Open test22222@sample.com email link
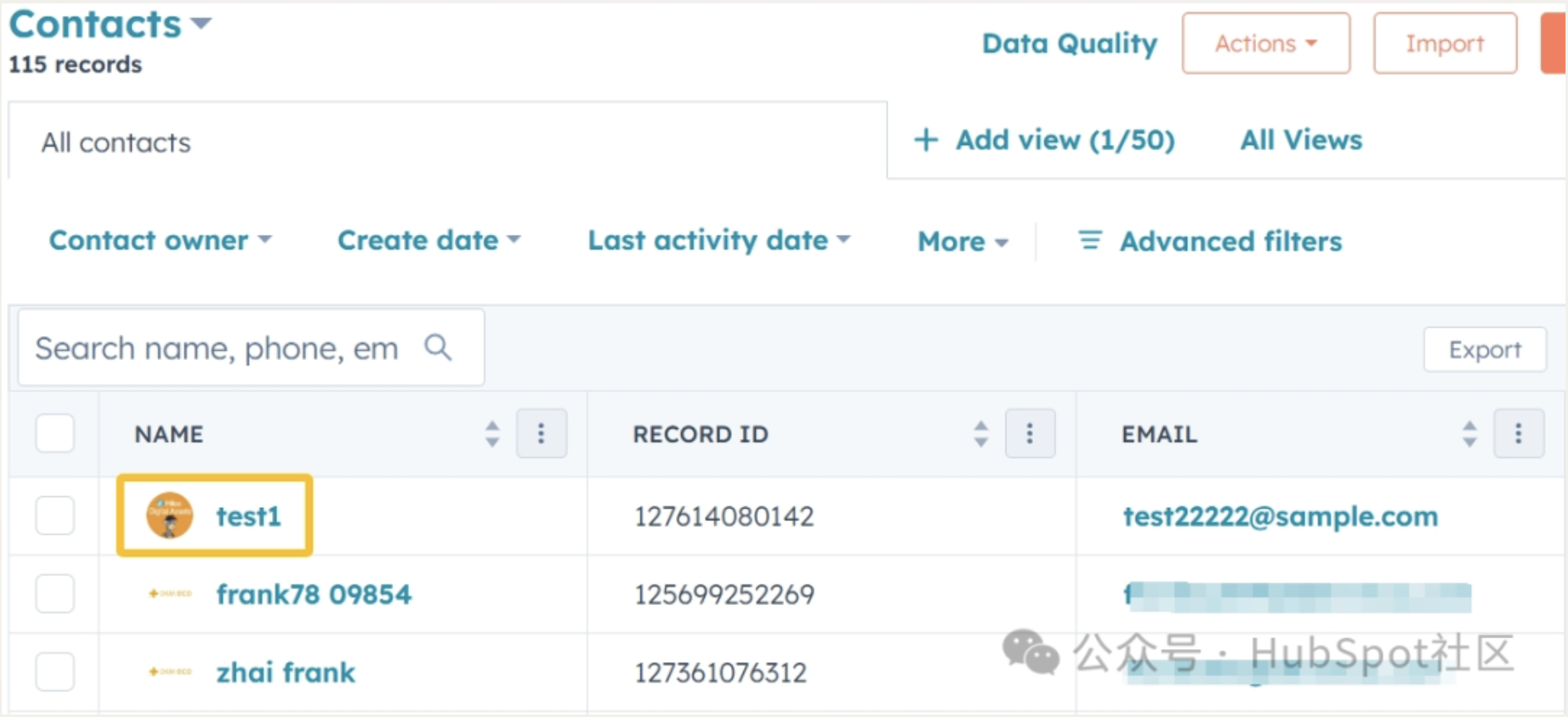Viewport: 1568px width, 717px height. 1279,516
